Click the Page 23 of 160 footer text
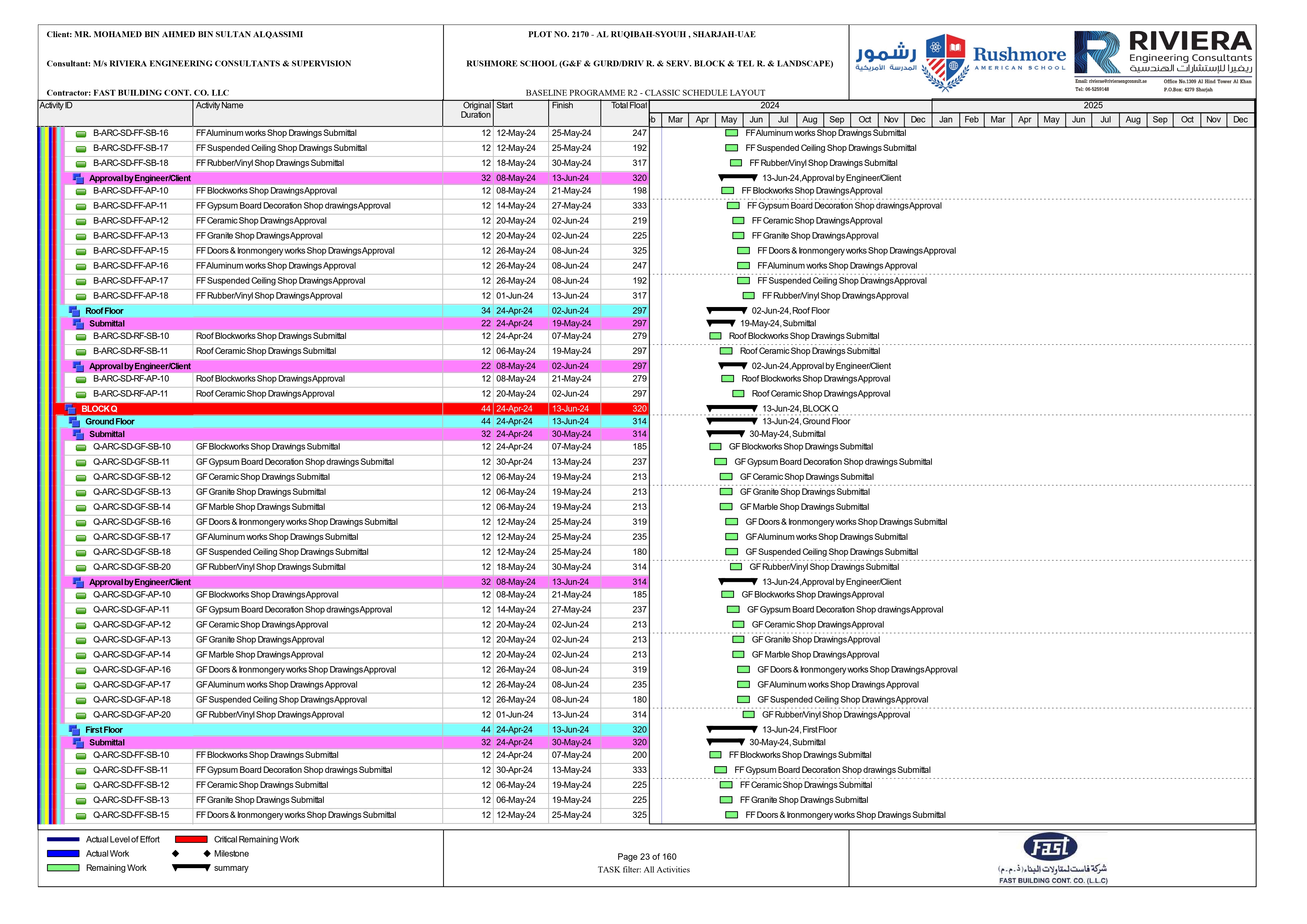1307x924 pixels. 647,857
